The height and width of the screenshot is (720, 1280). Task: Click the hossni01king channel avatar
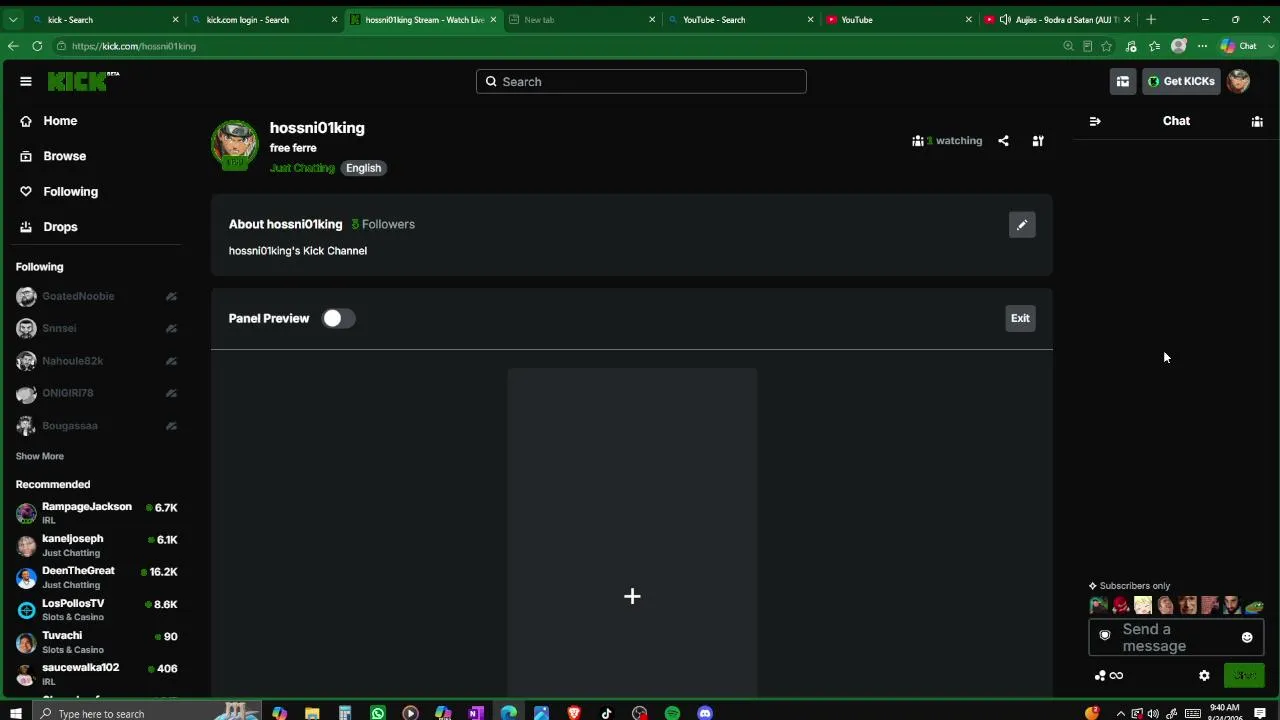coord(235,145)
